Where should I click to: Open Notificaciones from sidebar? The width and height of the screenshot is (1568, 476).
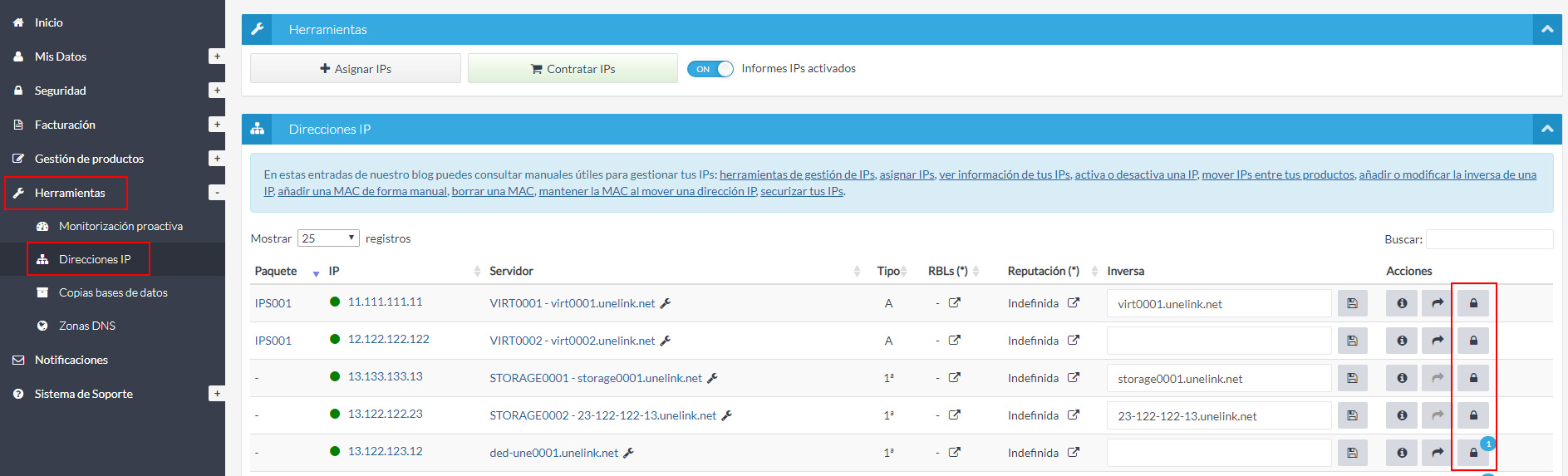click(x=71, y=360)
